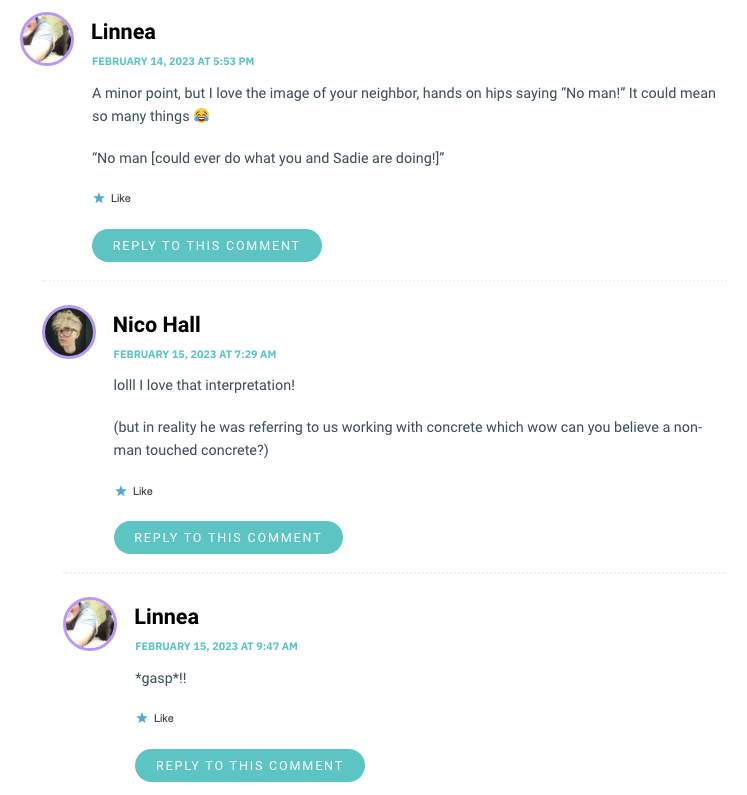Click the Like star on Nico Hall's comment
The width and height of the screenshot is (747, 795).
(121, 491)
